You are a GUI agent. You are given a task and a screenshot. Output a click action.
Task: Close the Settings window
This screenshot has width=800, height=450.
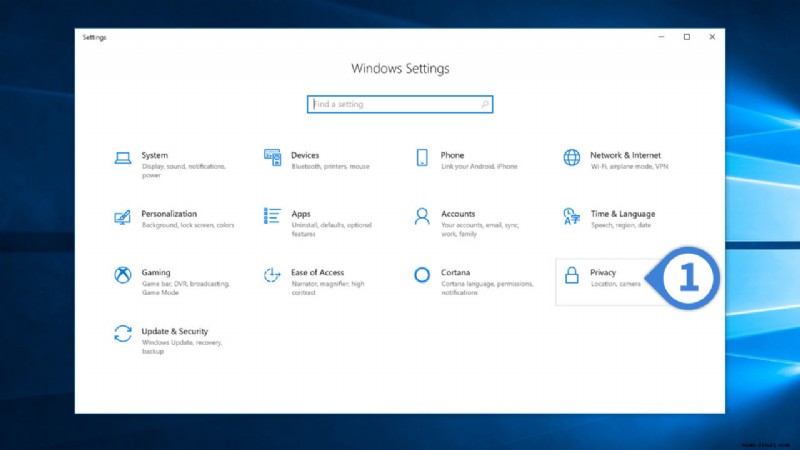pyautogui.click(x=712, y=37)
